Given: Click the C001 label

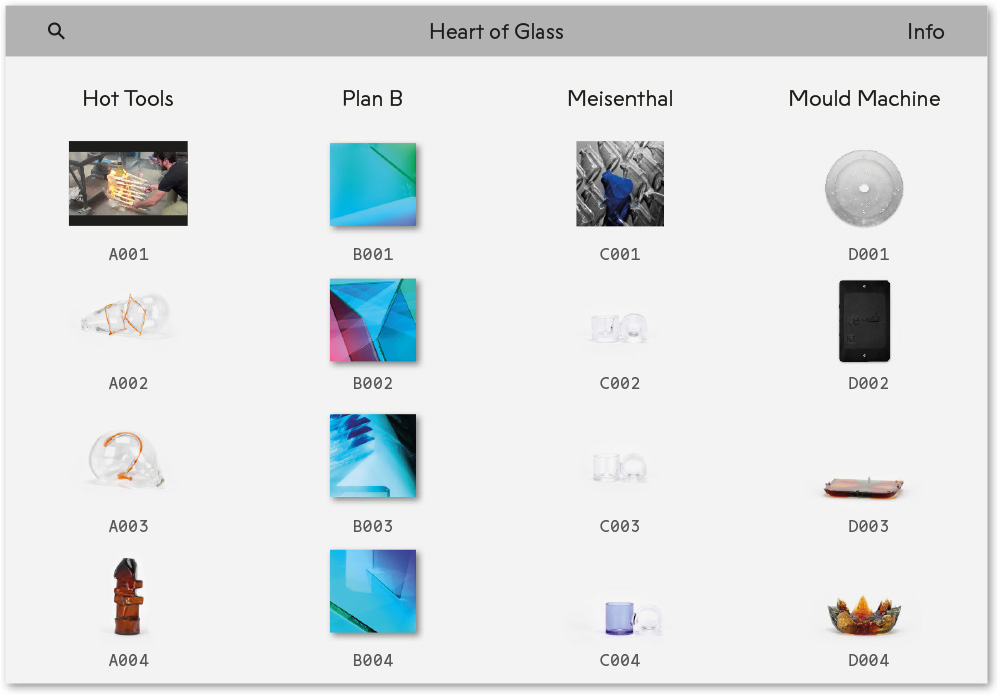Looking at the screenshot, I should coord(620,255).
